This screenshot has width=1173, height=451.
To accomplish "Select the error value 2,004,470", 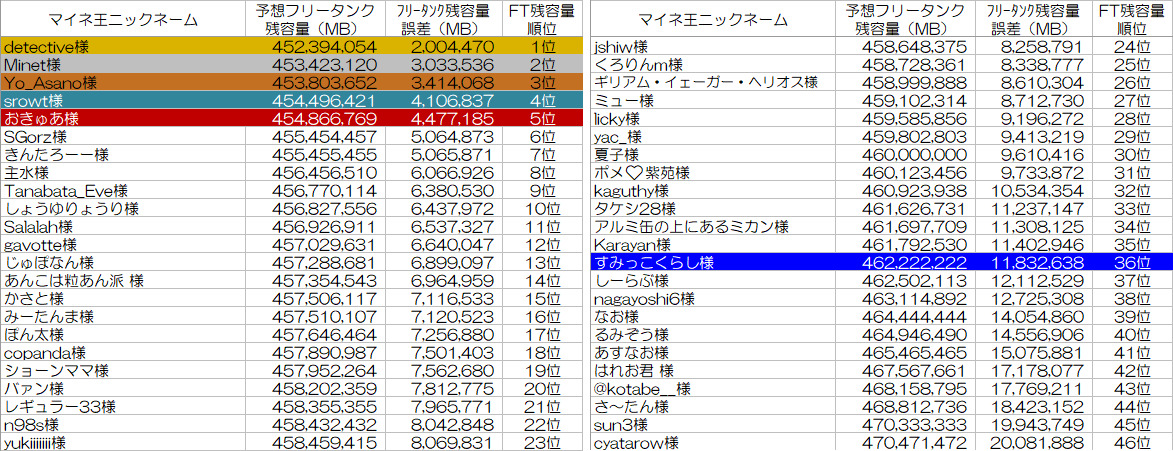I will coord(452,47).
